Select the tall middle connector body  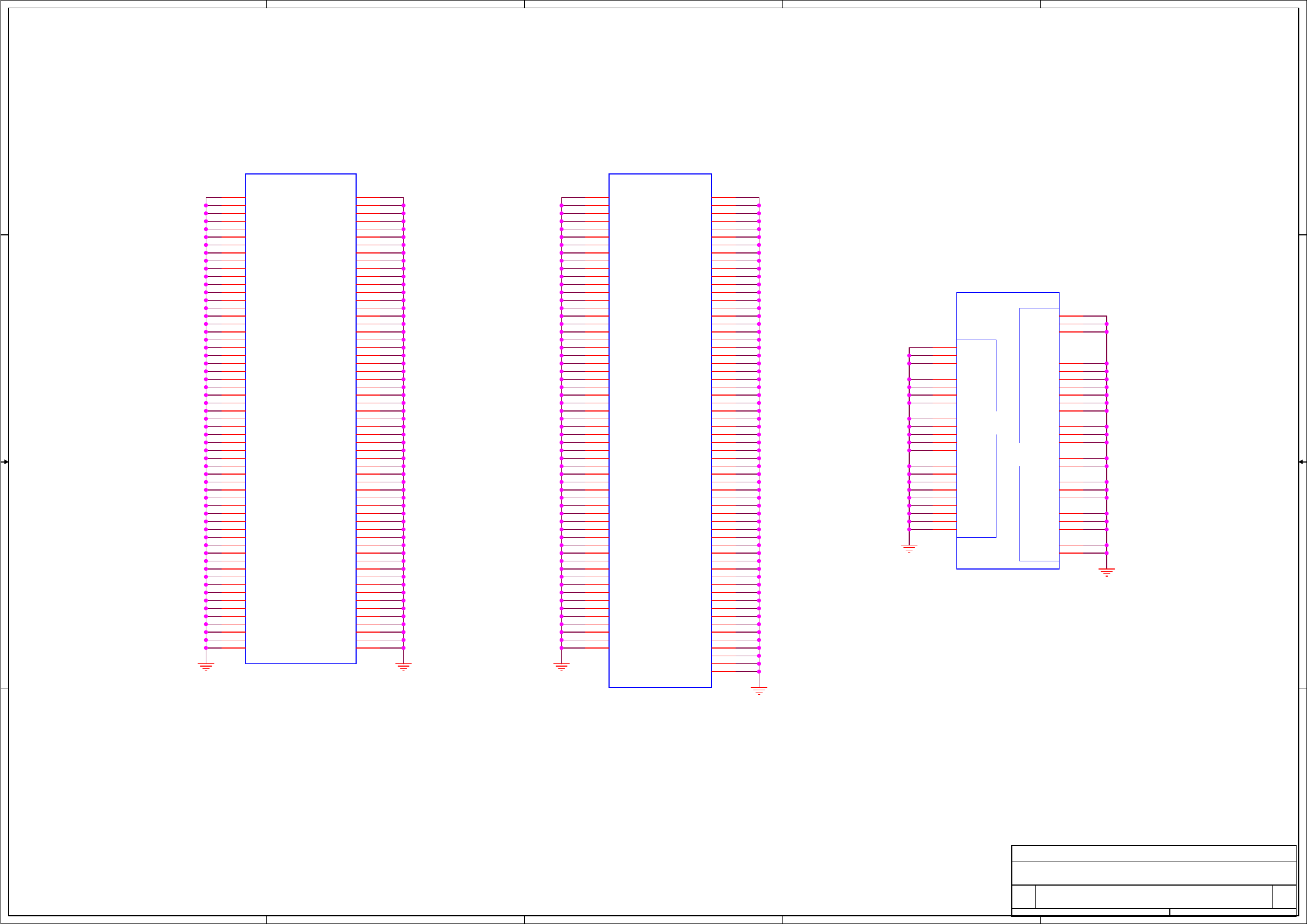click(x=660, y=430)
